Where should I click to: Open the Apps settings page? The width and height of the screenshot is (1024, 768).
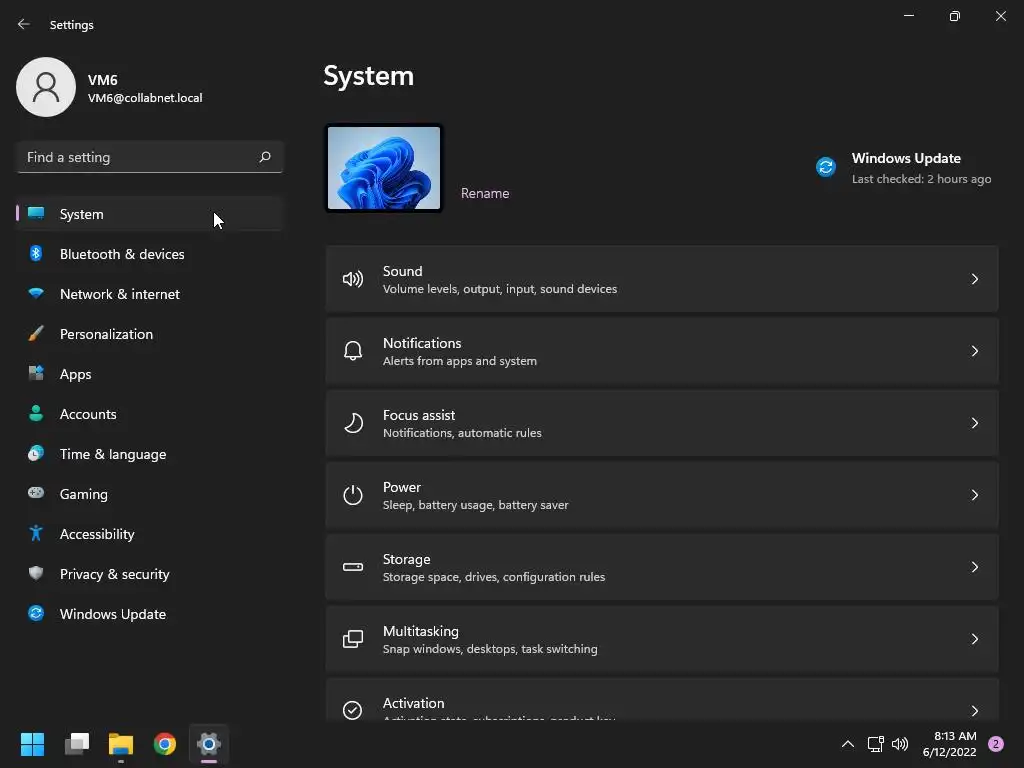point(150,374)
